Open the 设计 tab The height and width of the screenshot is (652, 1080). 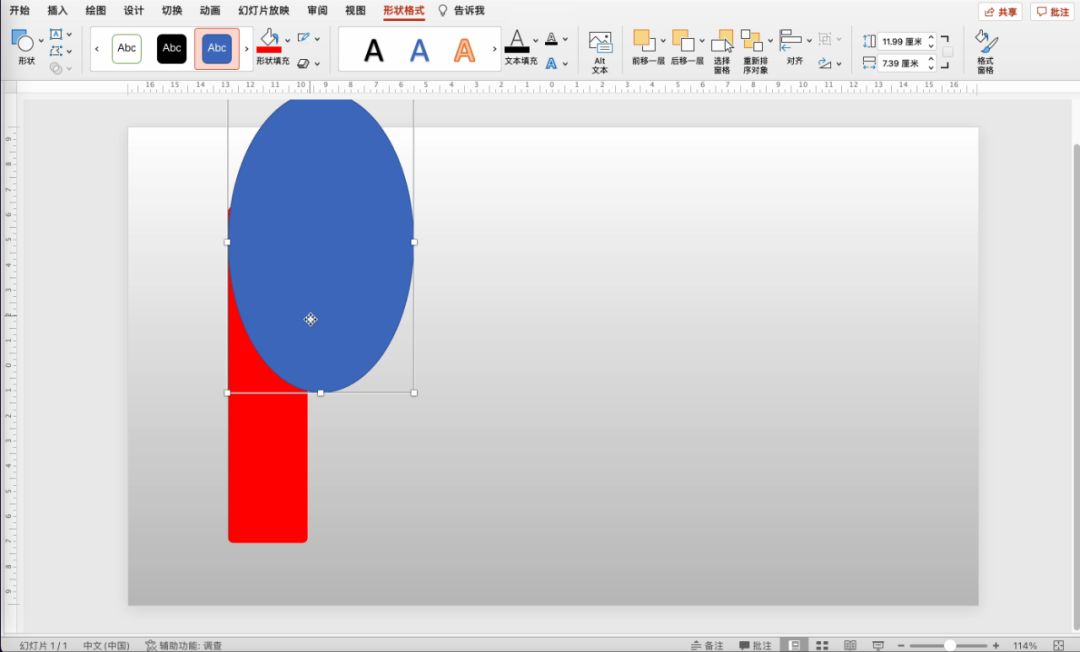click(x=134, y=10)
